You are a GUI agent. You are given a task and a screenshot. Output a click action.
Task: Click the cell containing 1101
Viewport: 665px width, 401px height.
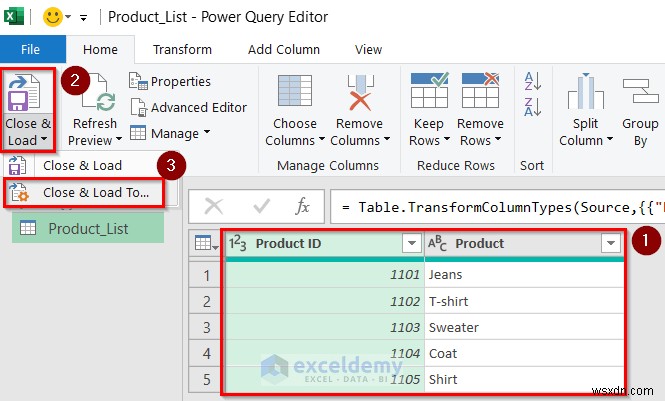point(325,275)
